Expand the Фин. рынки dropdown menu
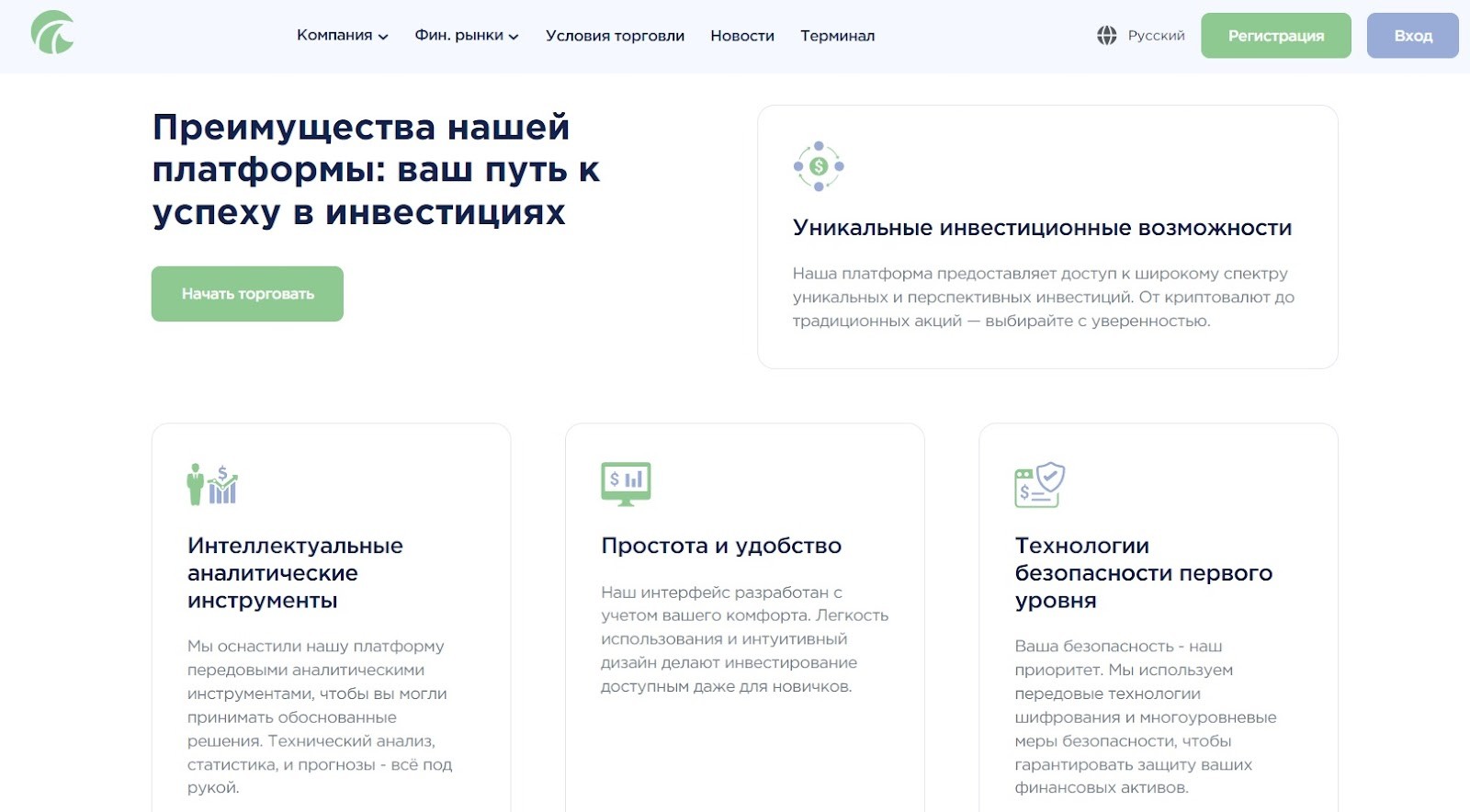 [x=467, y=36]
